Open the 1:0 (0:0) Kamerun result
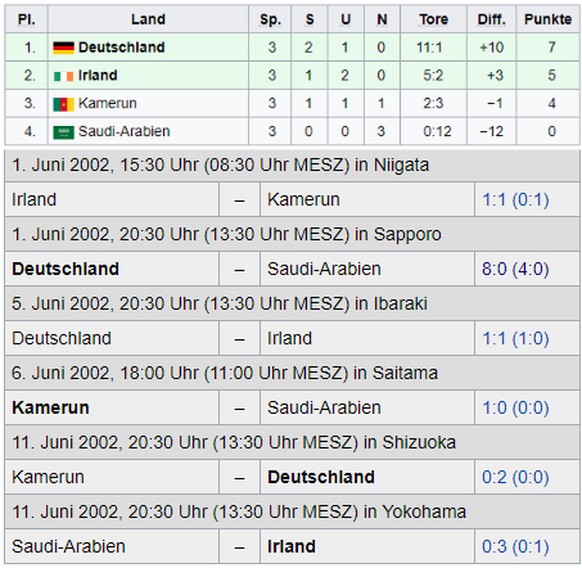Image resolution: width=582 pixels, height=568 pixels. (515, 408)
